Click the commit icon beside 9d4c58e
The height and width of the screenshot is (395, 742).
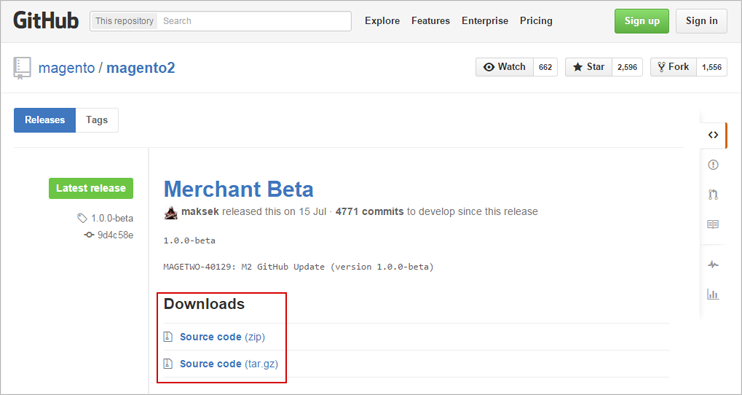tap(89, 235)
